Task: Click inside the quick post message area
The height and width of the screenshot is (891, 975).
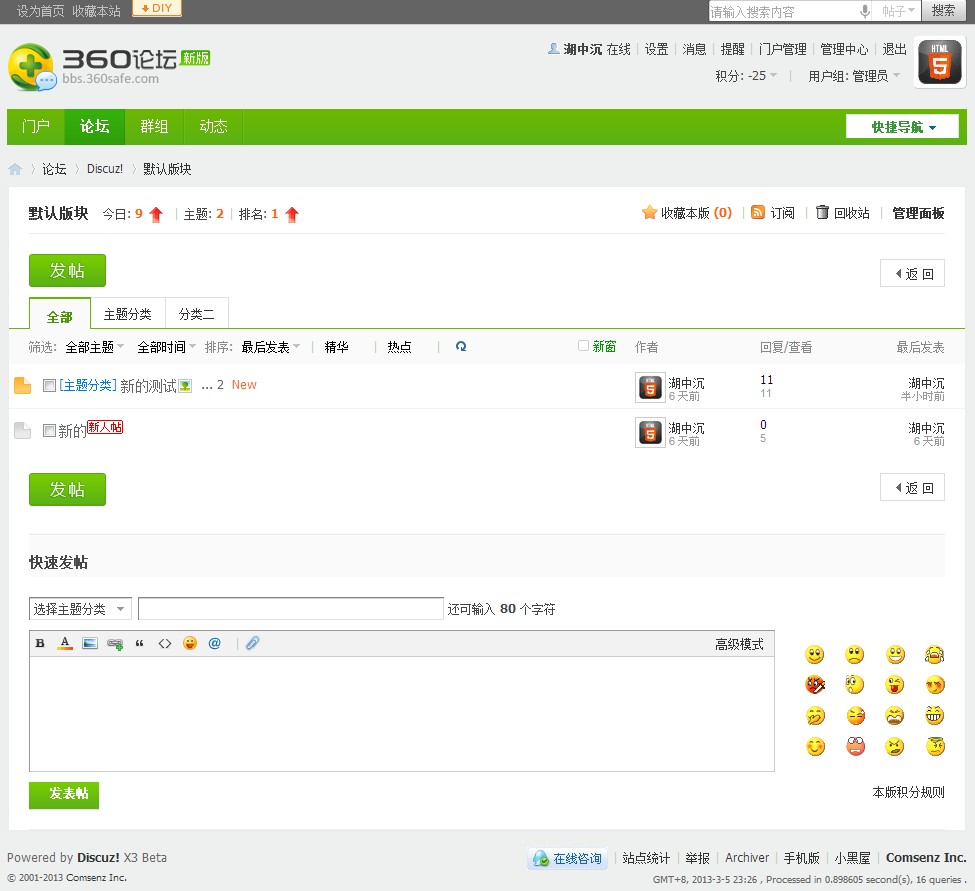Action: (402, 714)
